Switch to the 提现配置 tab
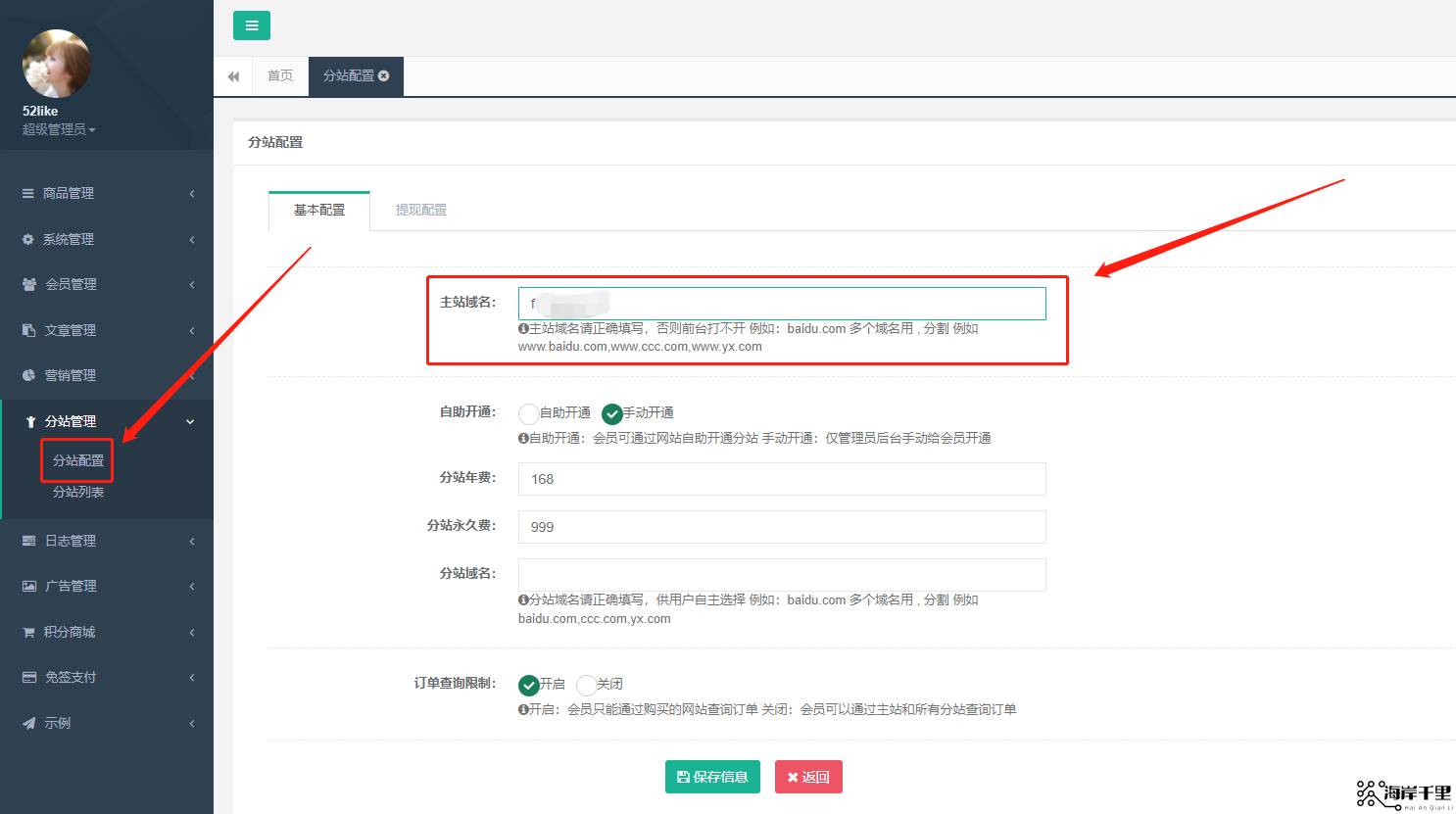The image size is (1456, 814). click(420, 210)
